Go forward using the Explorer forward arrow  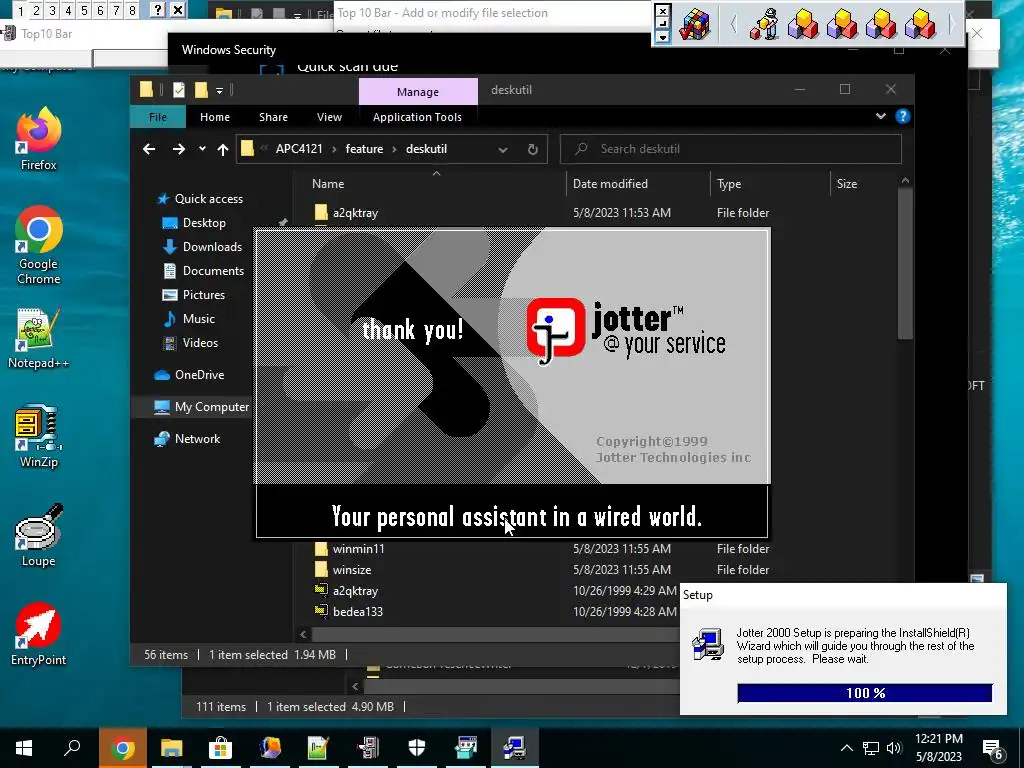(x=178, y=149)
